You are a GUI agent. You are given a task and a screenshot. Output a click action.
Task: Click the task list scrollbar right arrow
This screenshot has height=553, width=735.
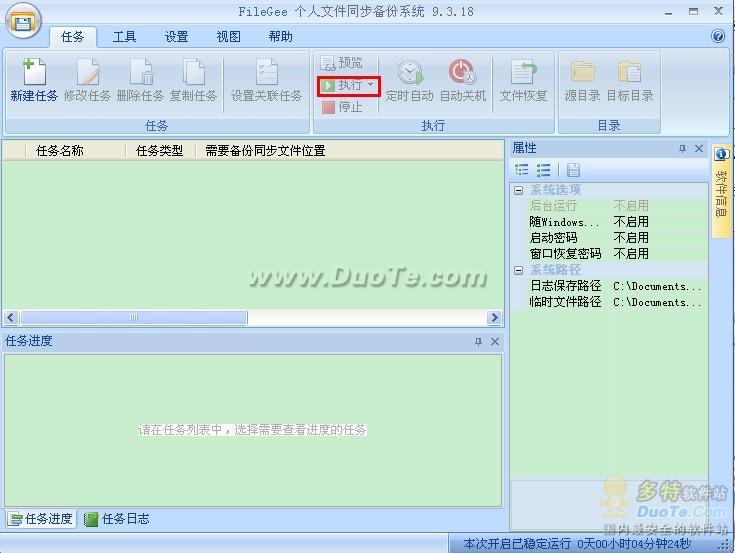[x=494, y=317]
